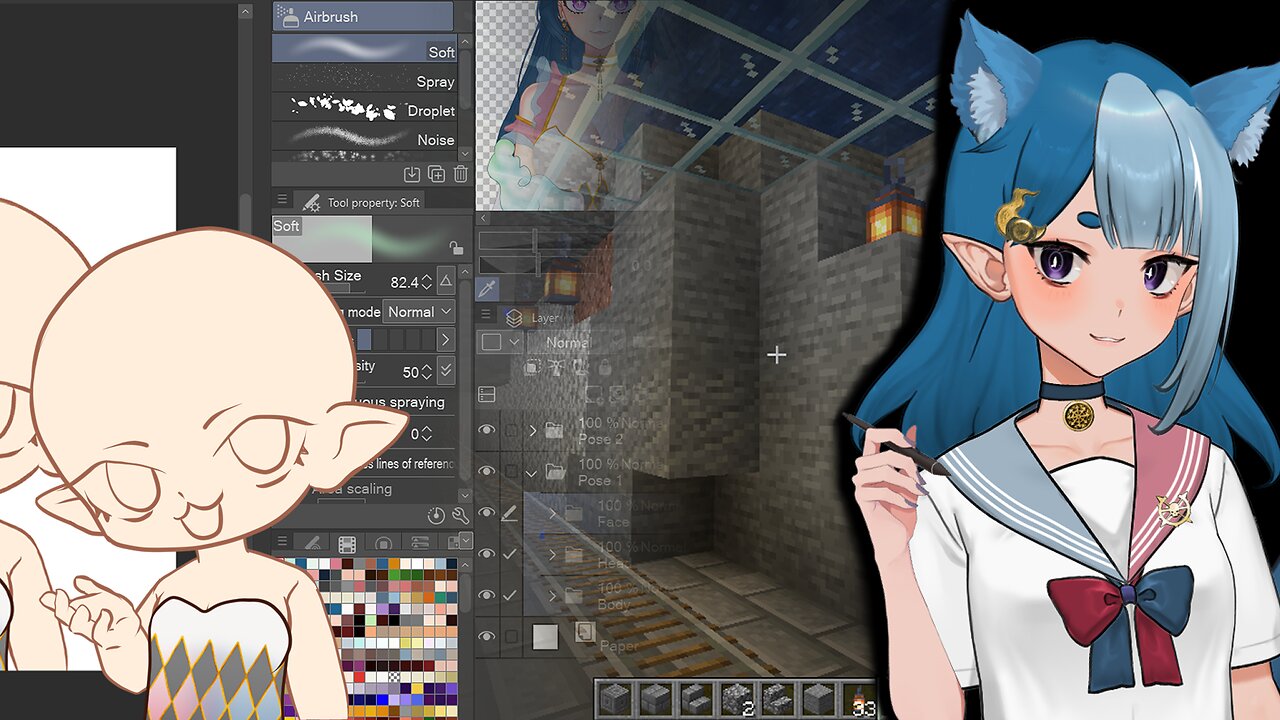Viewport: 1280px width, 720px height.
Task: Toggle the lock on the Soft tool preview
Action: [456, 248]
